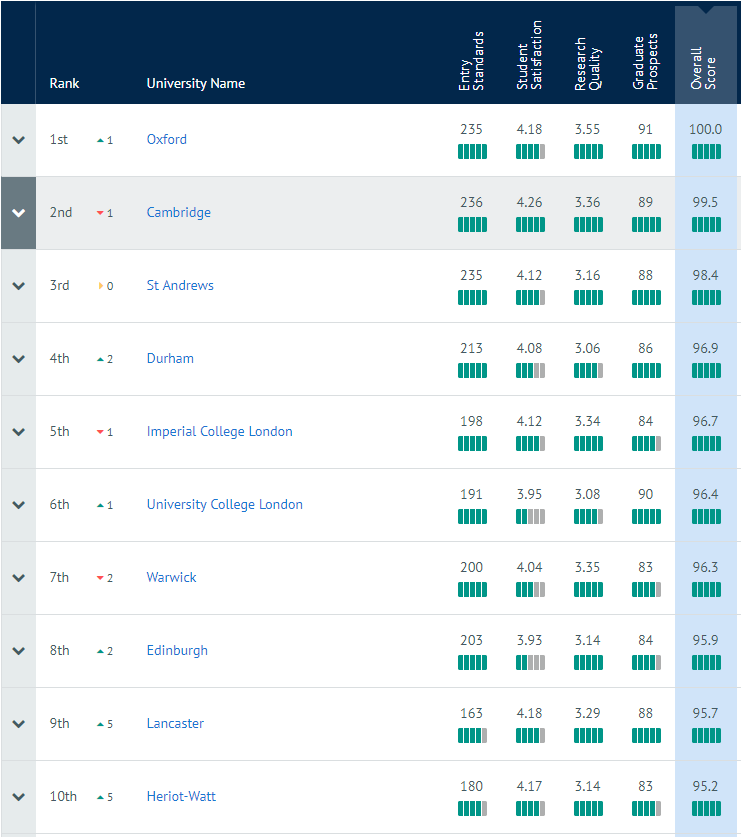Expand the Oxford row details chevron

[x=19, y=140]
